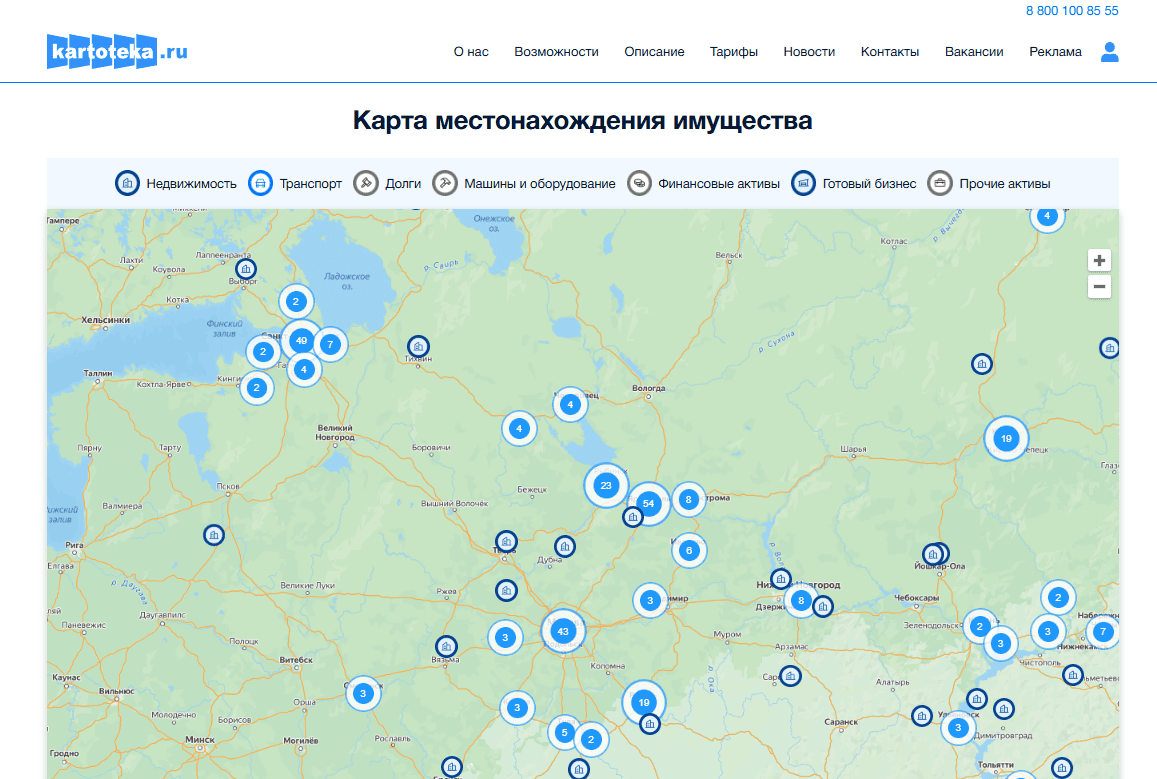The width and height of the screenshot is (1157, 779).
Task: Enable the Машины и оборудование filter
Action: point(524,183)
